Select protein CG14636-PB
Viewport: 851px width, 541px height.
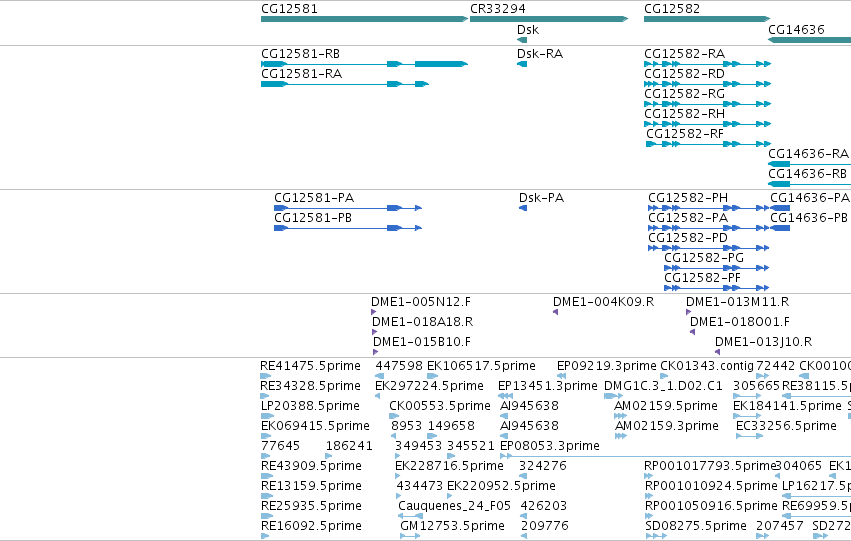780,228
